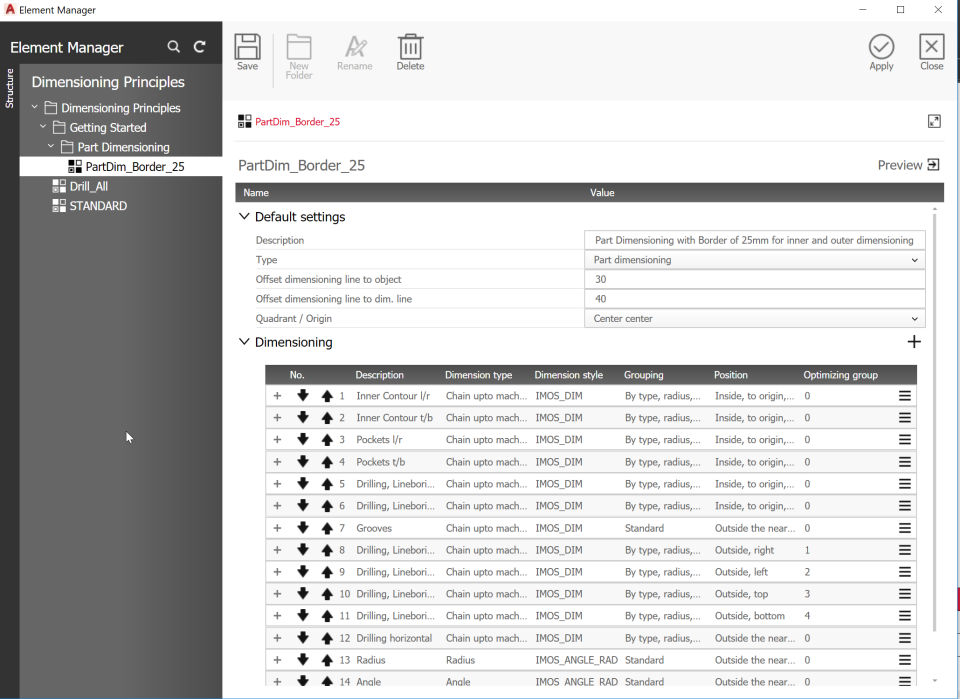Move the Radius row up using its arrow
The height and width of the screenshot is (699, 960).
[x=326, y=660]
